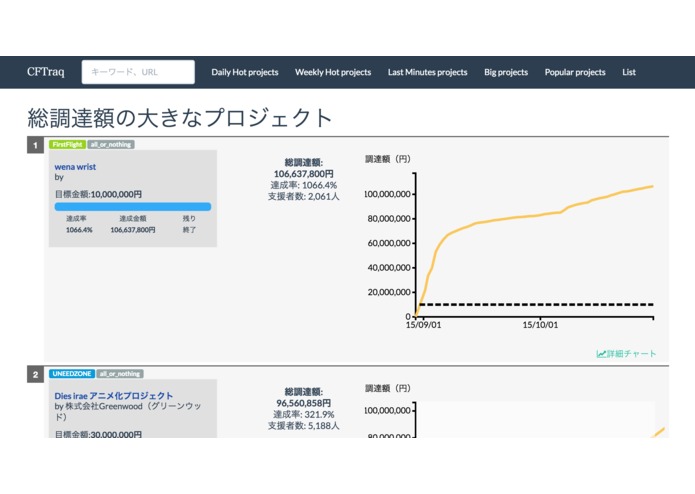This screenshot has height=494, width=695.
Task: Open the Dies irae アニメ化プロジェクト link
Action: 113,396
